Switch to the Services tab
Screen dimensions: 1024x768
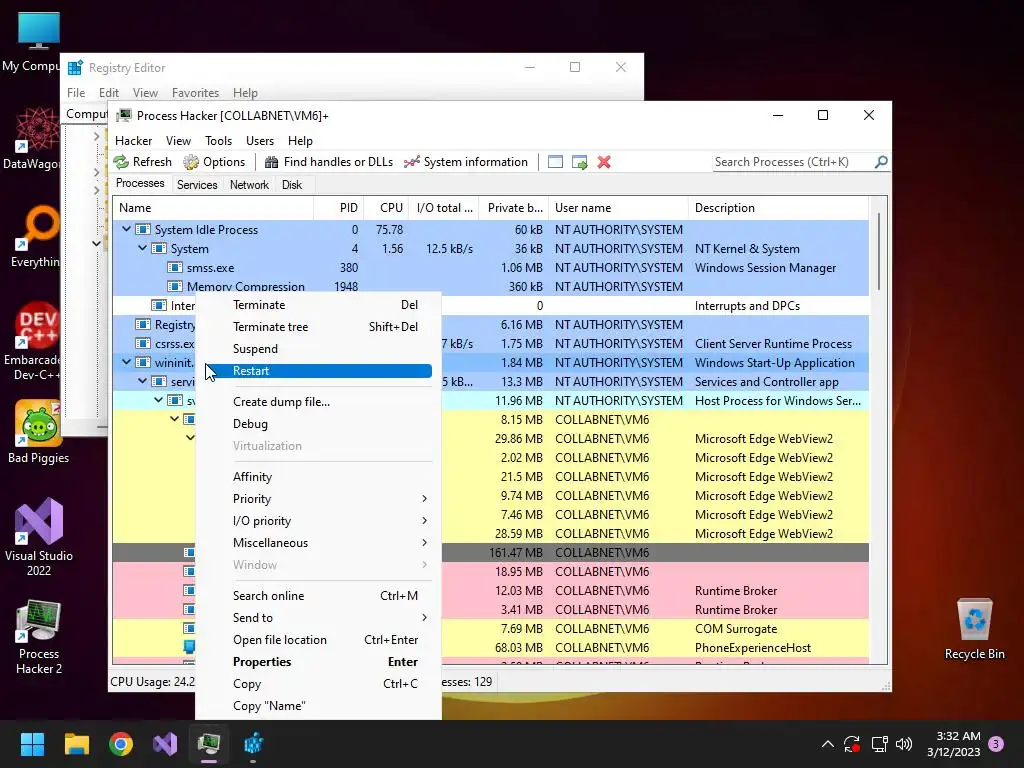[197, 185]
